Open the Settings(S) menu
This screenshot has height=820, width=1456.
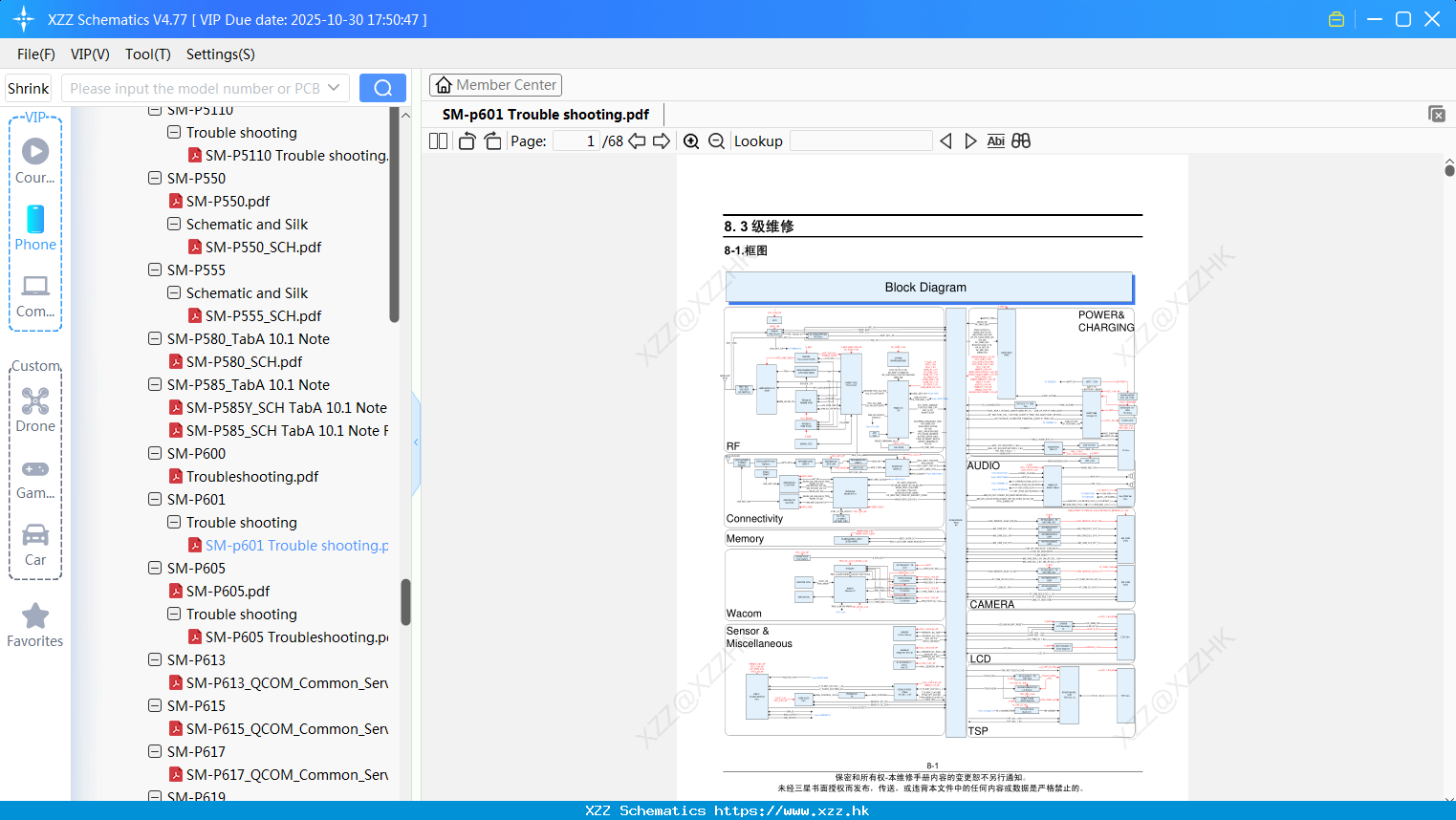pos(221,54)
